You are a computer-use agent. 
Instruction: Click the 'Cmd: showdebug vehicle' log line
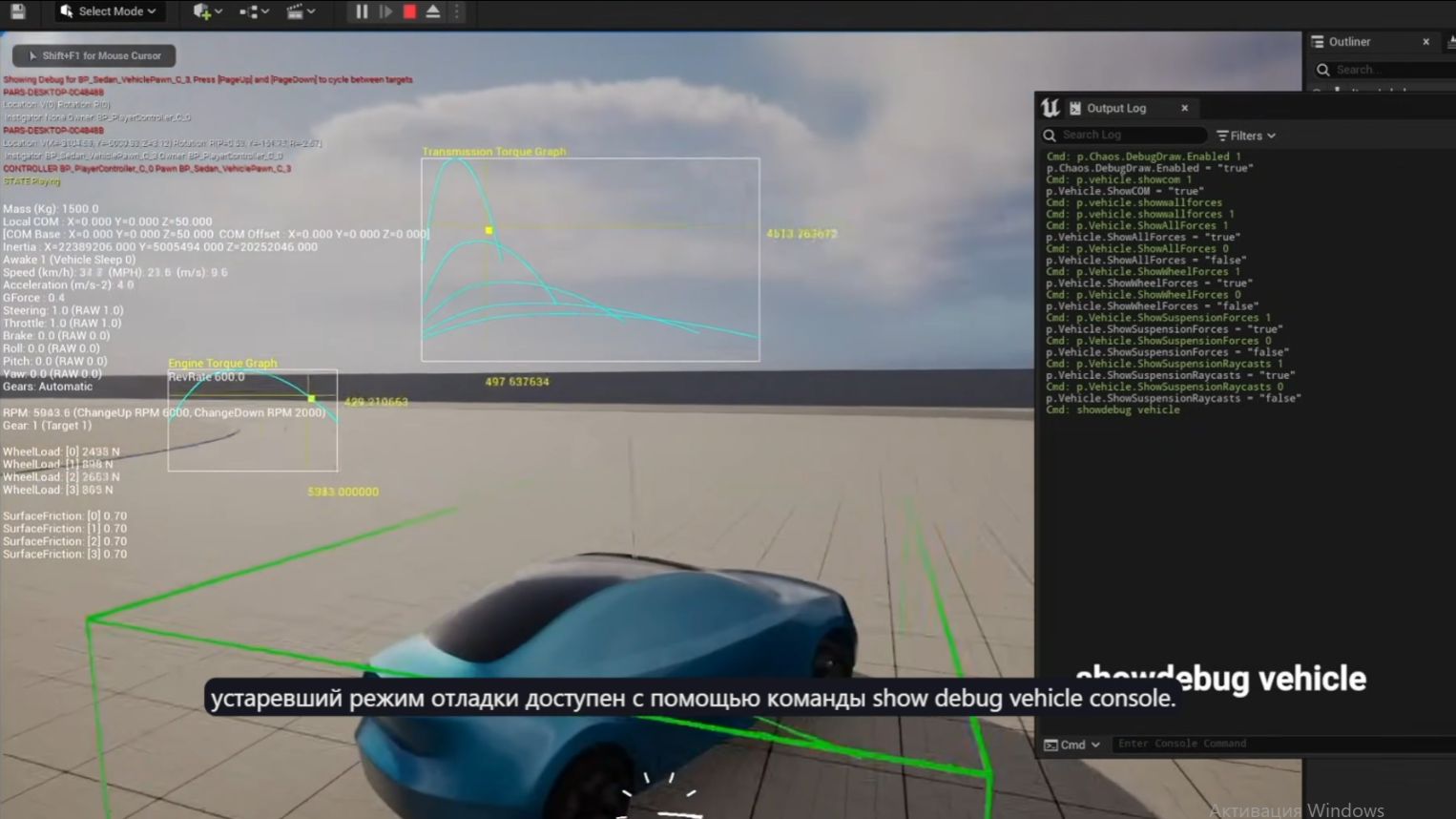(x=1113, y=409)
